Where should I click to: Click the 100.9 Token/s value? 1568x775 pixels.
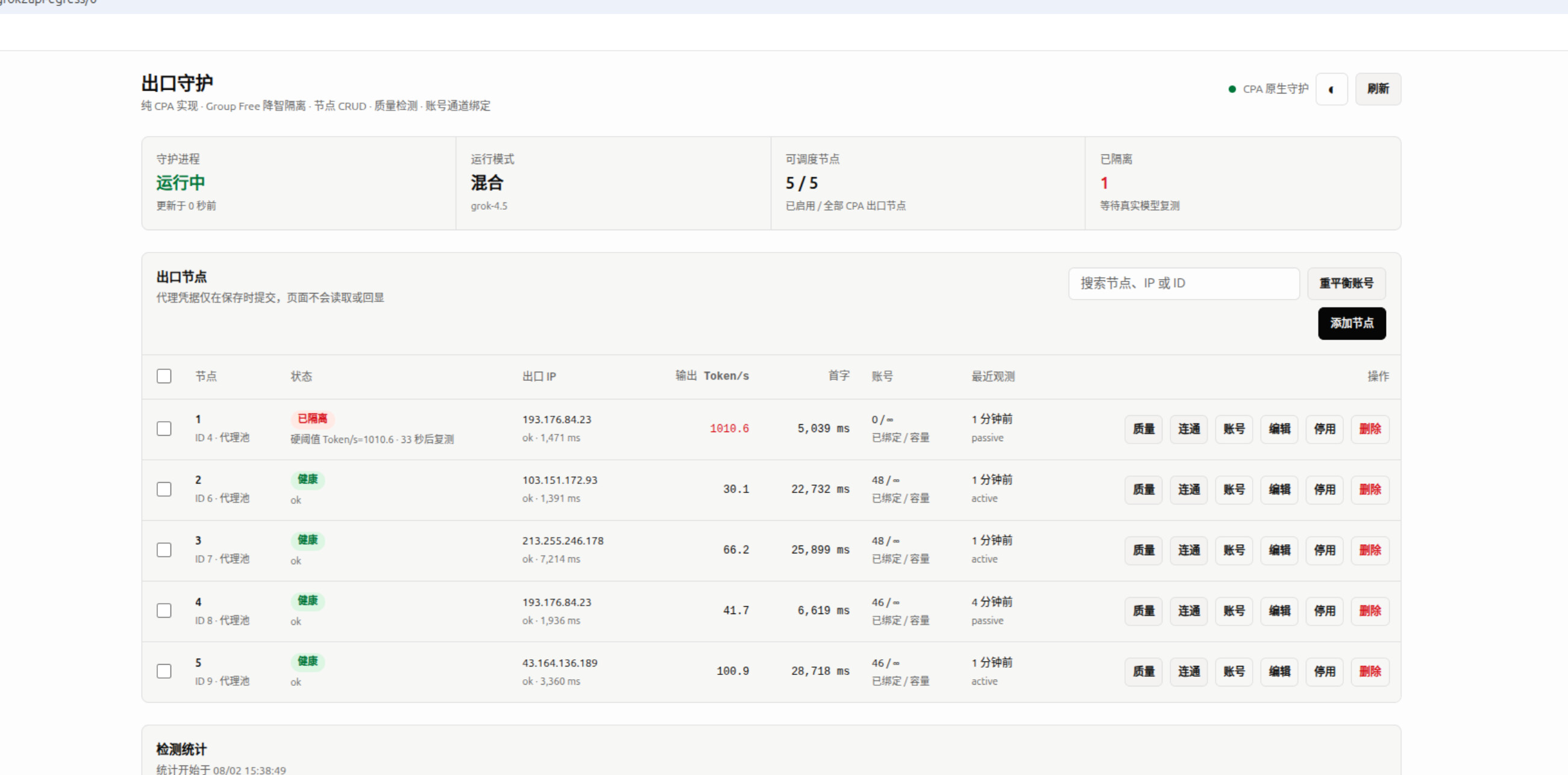pos(733,671)
